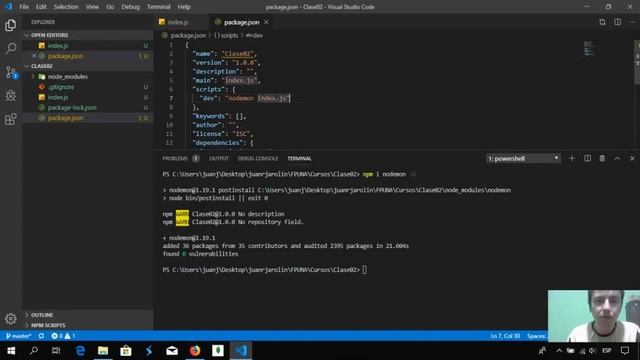Open the Source Control view
Screen dimensions: 640x360
point(11,72)
